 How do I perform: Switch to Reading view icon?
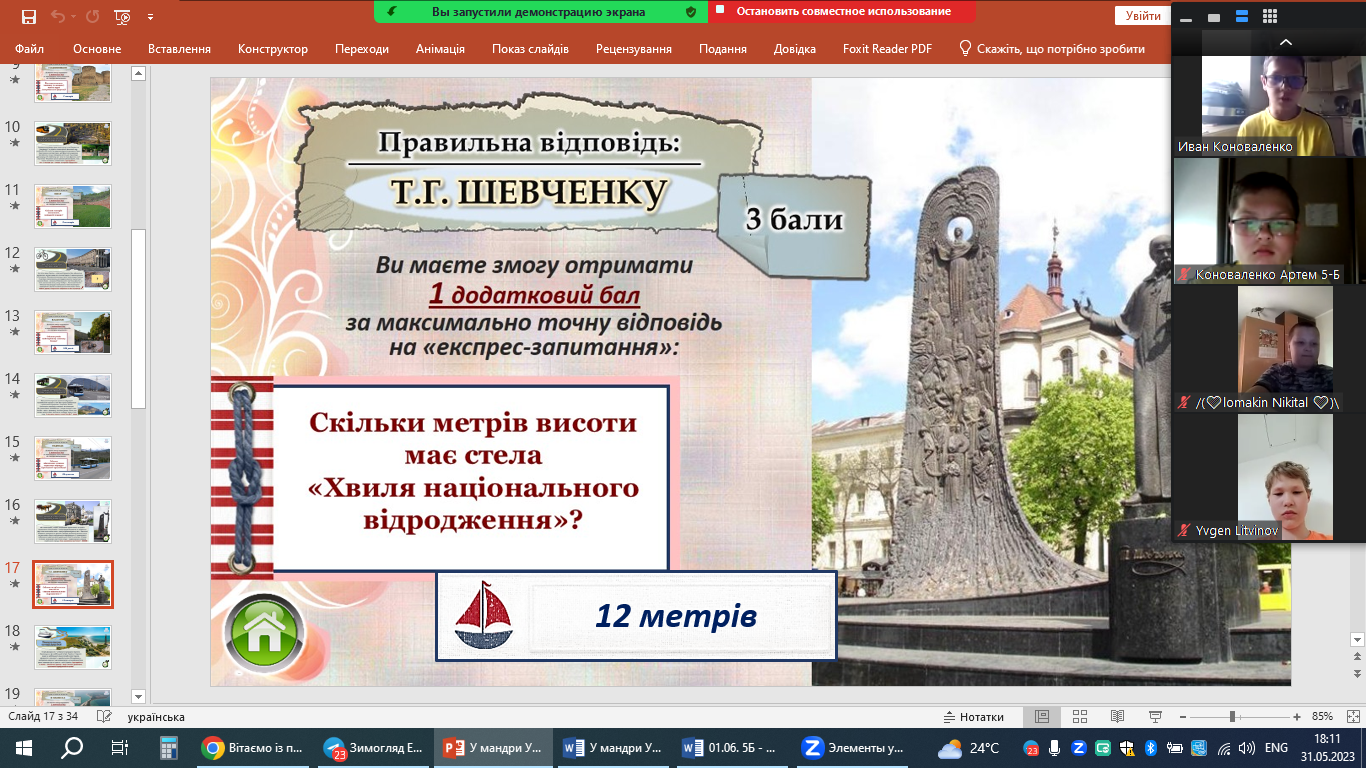tap(1118, 717)
